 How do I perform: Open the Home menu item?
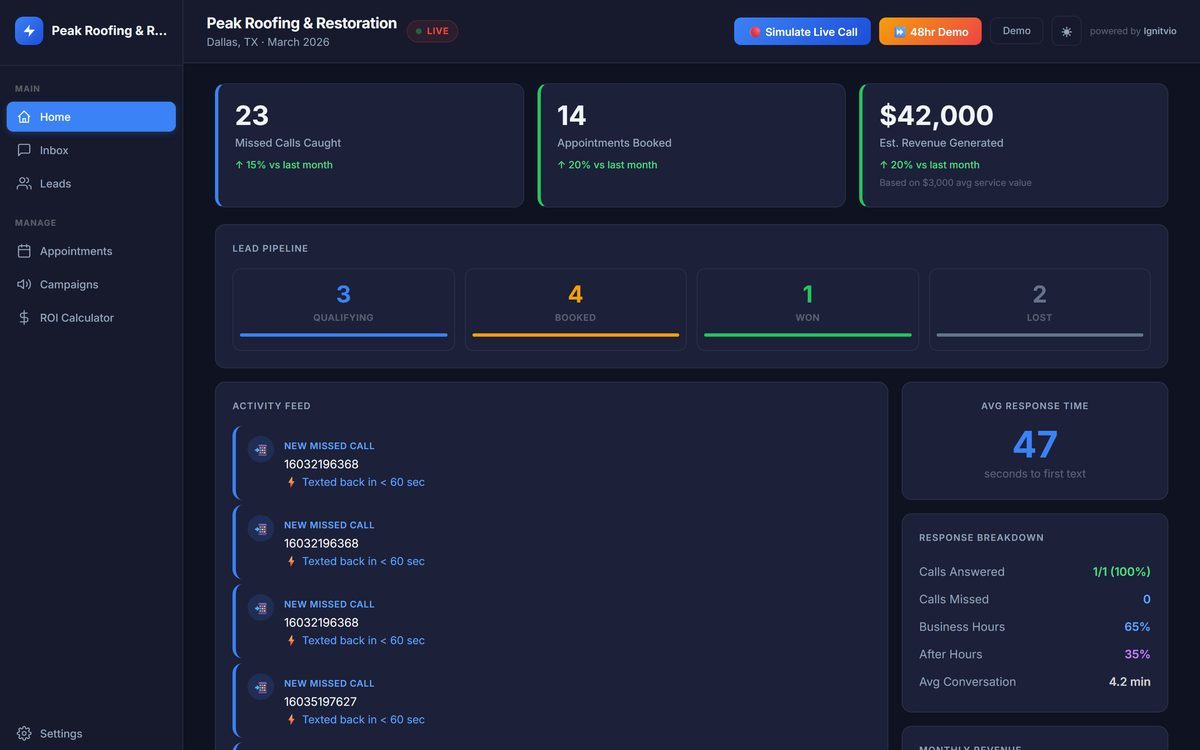pyautogui.click(x=91, y=117)
